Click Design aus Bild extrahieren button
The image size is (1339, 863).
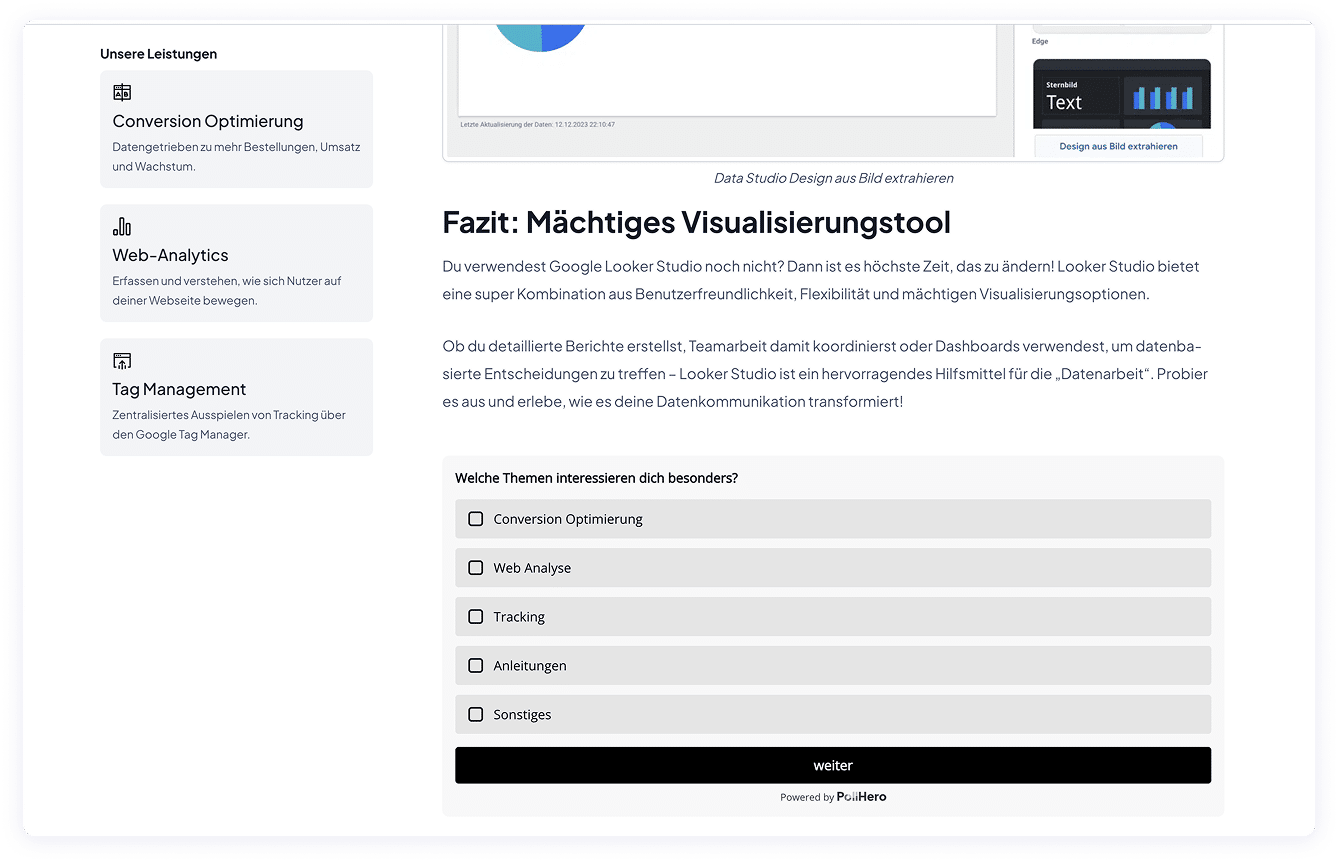[x=1118, y=146]
